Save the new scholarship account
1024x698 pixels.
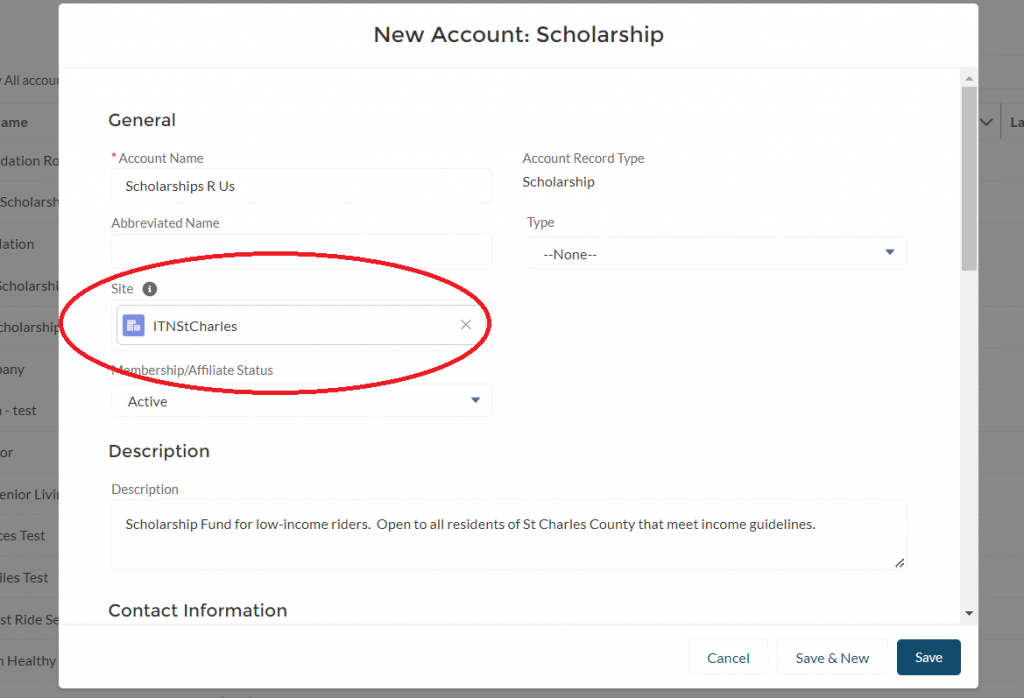[928, 657]
